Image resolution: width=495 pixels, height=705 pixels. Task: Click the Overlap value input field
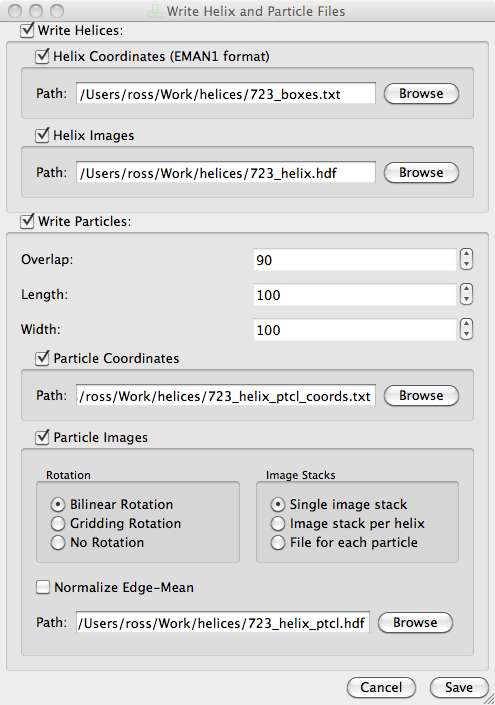click(x=355, y=260)
